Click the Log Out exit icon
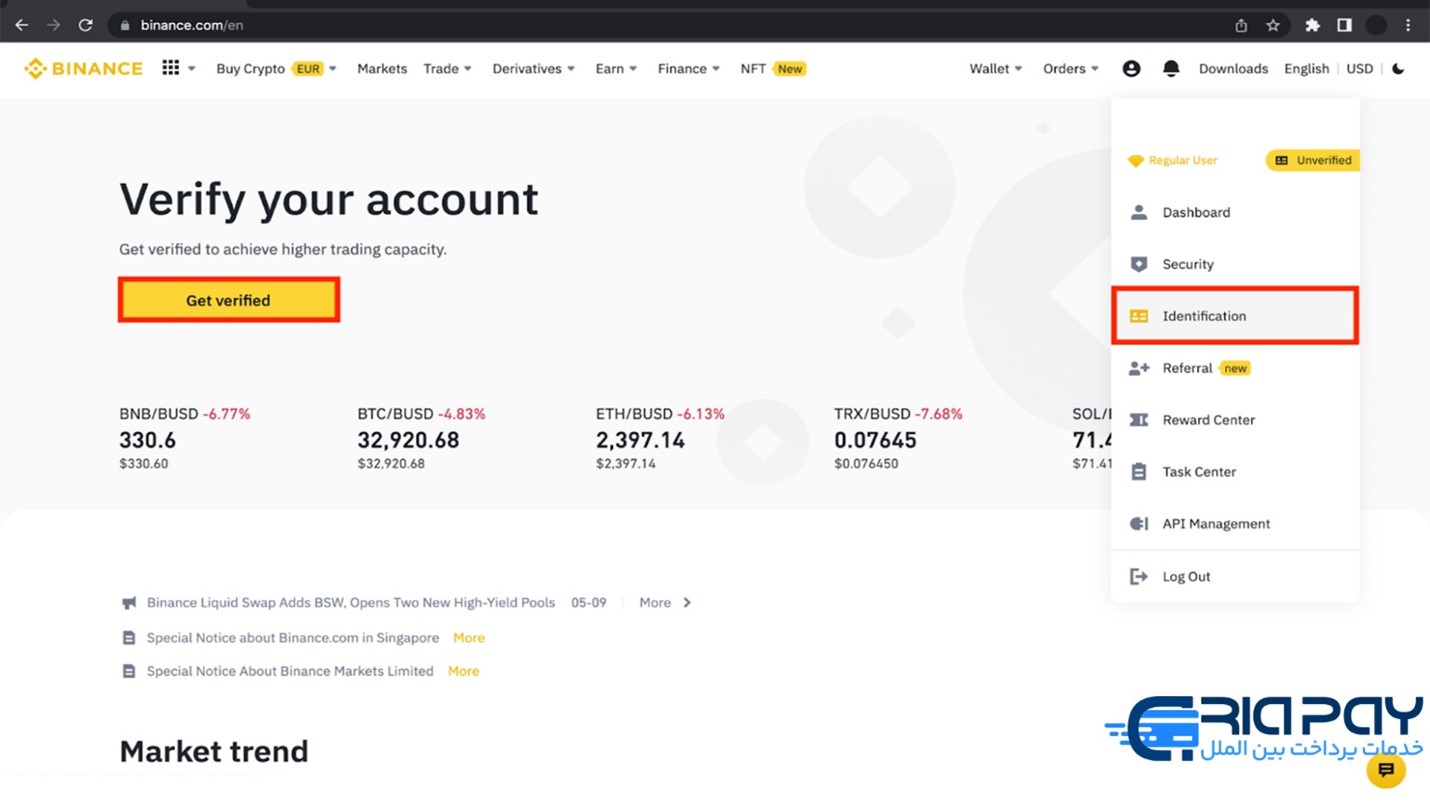Screen dimensions: 1430x804 point(1138,576)
